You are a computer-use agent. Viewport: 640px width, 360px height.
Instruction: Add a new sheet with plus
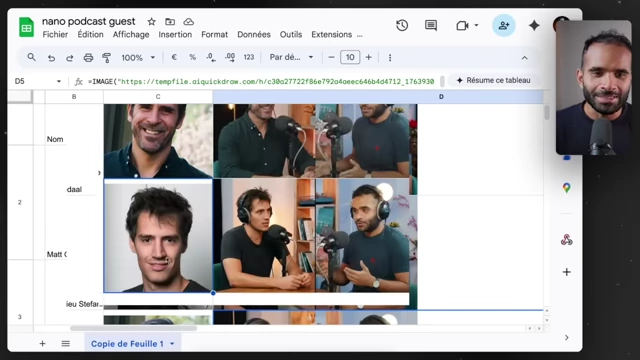click(42, 344)
